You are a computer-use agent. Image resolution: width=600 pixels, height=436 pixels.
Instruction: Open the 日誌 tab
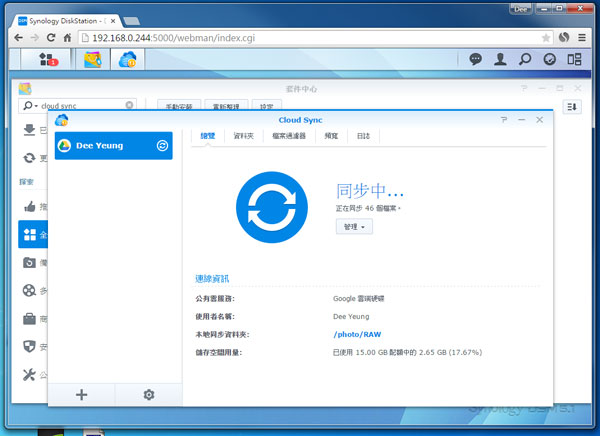(x=363, y=135)
